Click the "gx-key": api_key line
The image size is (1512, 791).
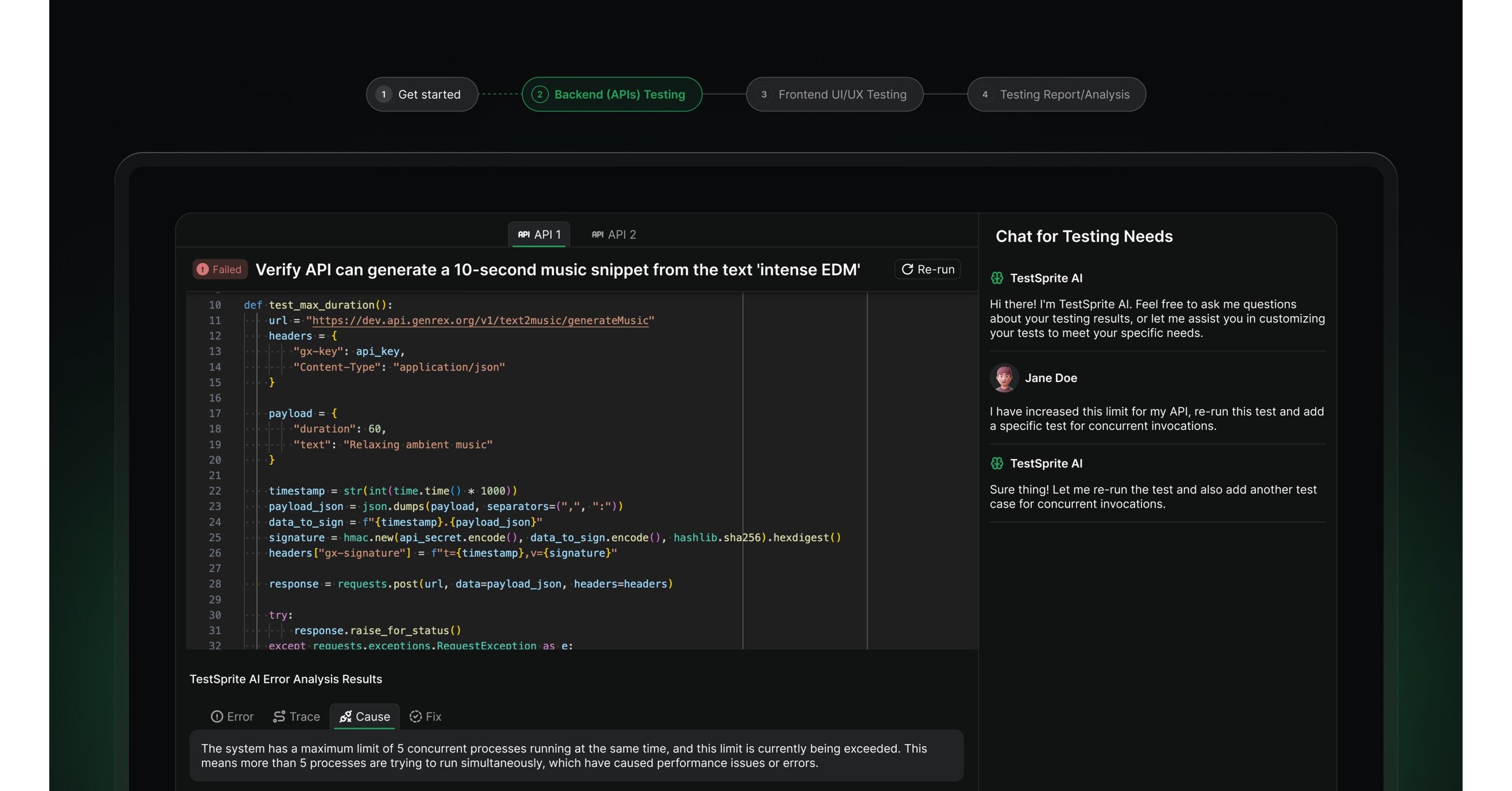(349, 352)
